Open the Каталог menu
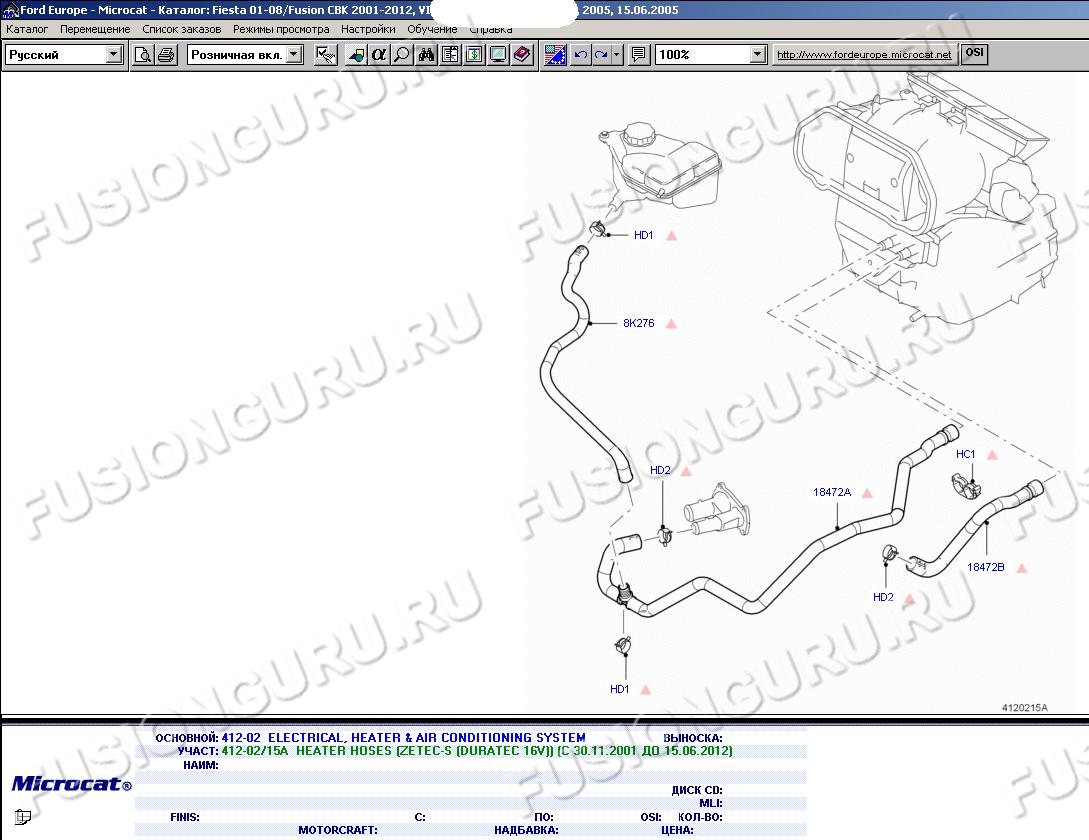Image resolution: width=1089 pixels, height=840 pixels. pyautogui.click(x=27, y=29)
